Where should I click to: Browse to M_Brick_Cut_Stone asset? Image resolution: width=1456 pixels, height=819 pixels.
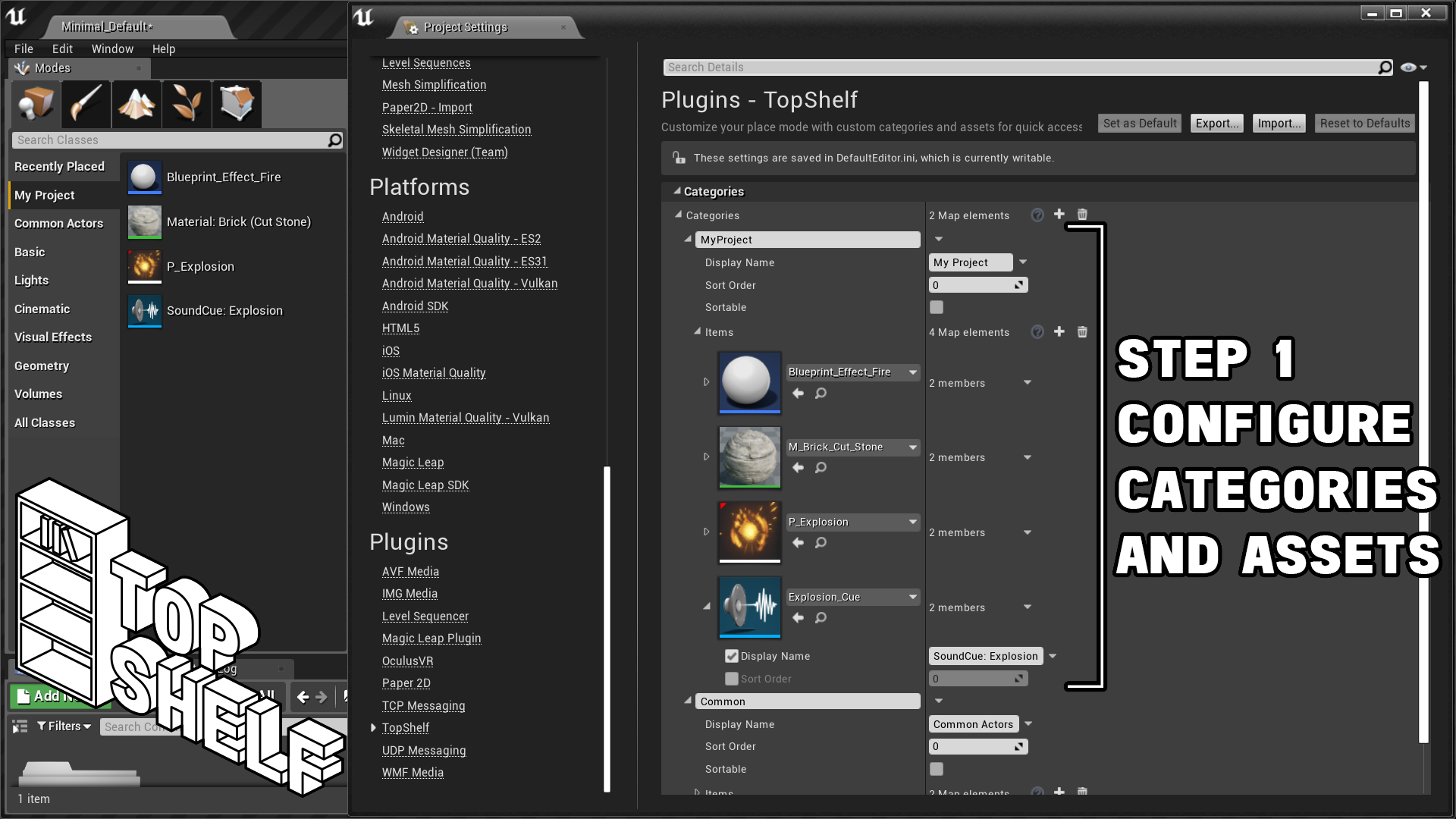point(821,467)
